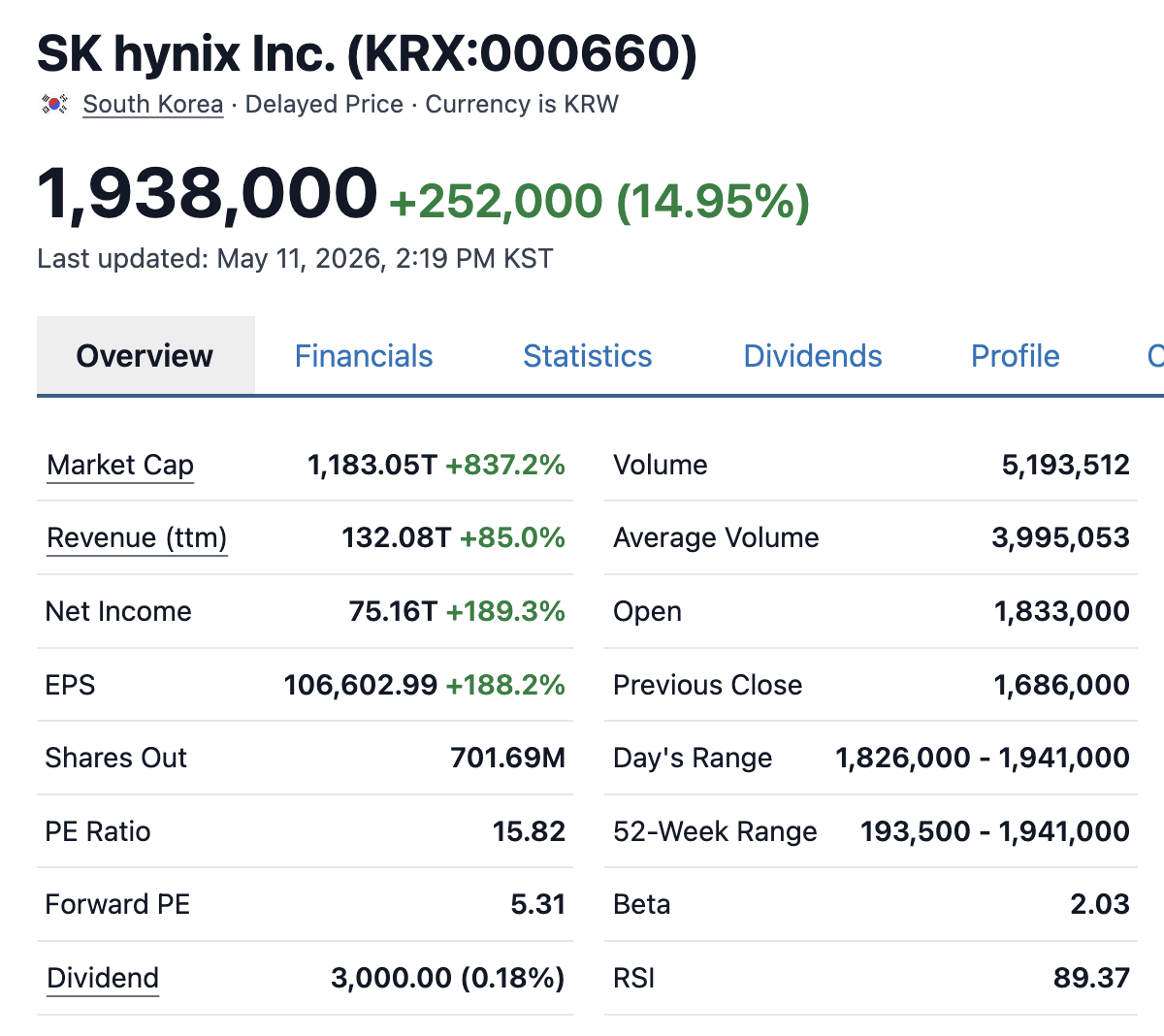This screenshot has width=1164, height=1036.
Task: Click the Net Income change +189.3%
Action: coord(505,611)
